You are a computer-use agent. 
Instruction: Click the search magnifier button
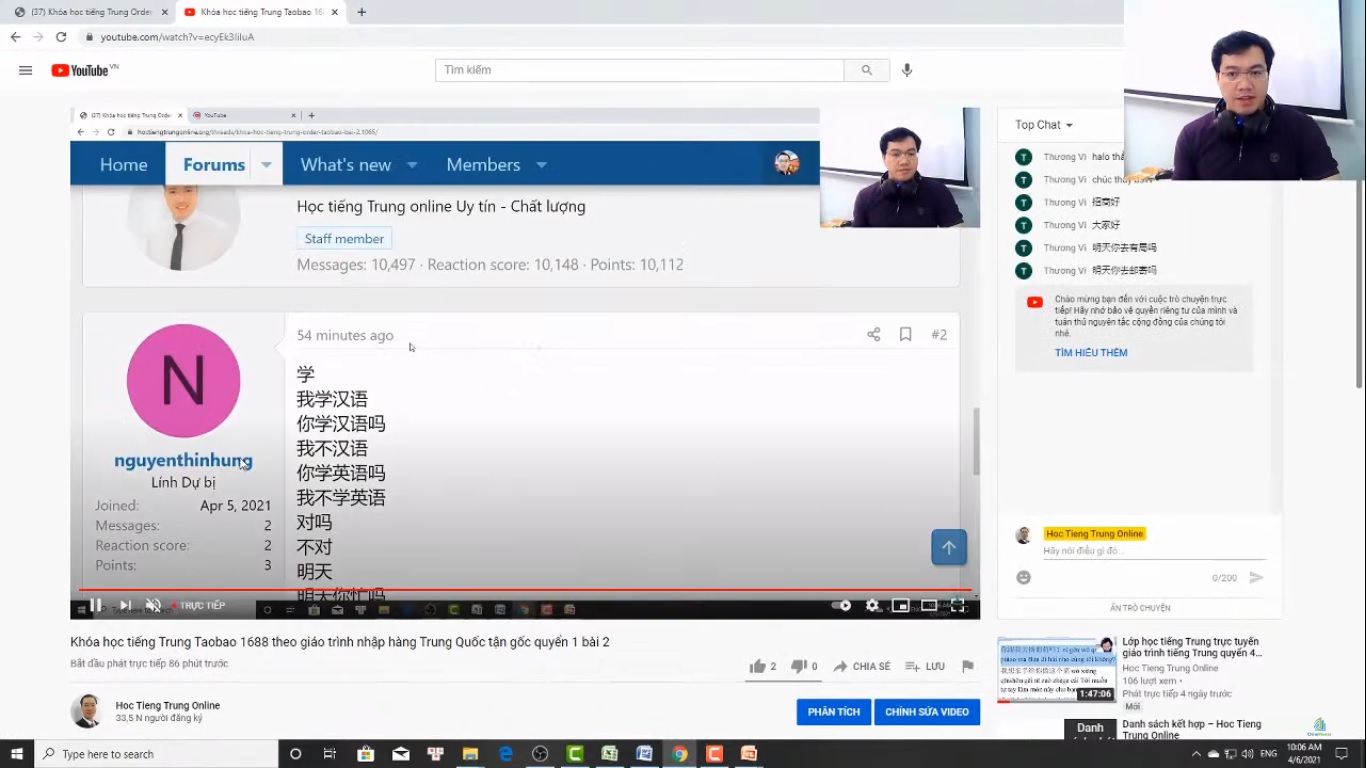point(866,70)
